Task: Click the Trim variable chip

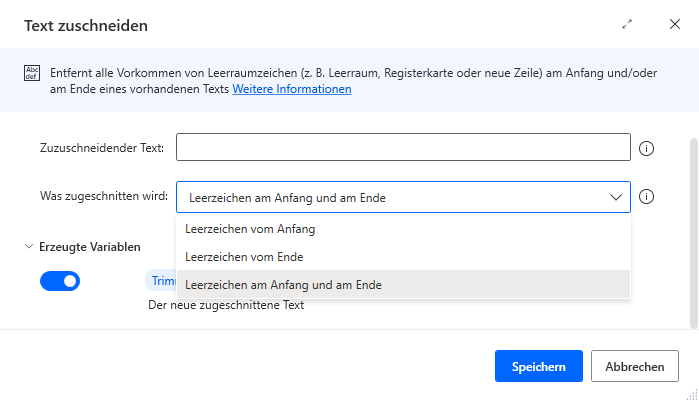Action: [161, 281]
